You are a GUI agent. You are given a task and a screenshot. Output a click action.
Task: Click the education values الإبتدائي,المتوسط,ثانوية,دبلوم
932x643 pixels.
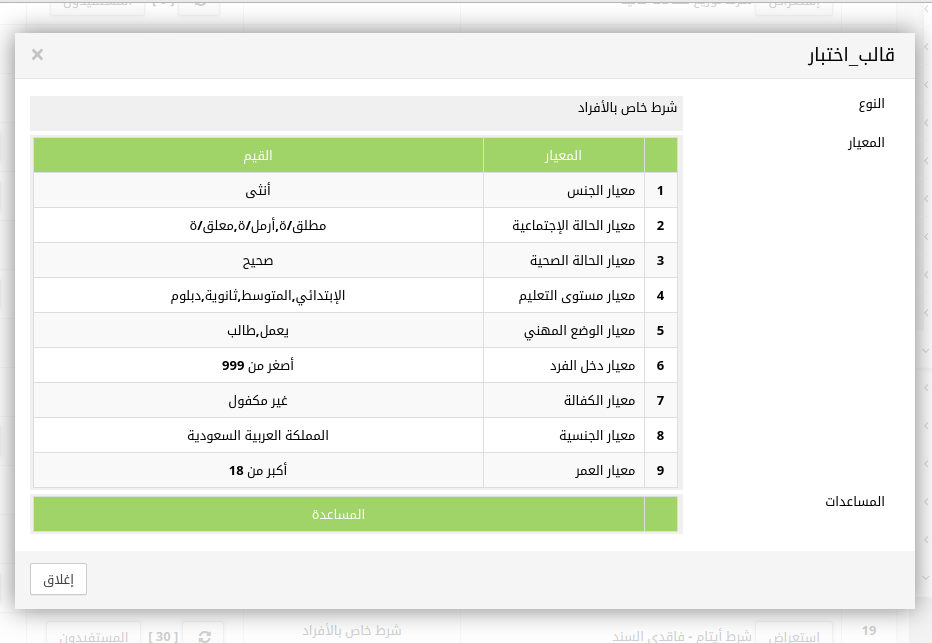[258, 295]
